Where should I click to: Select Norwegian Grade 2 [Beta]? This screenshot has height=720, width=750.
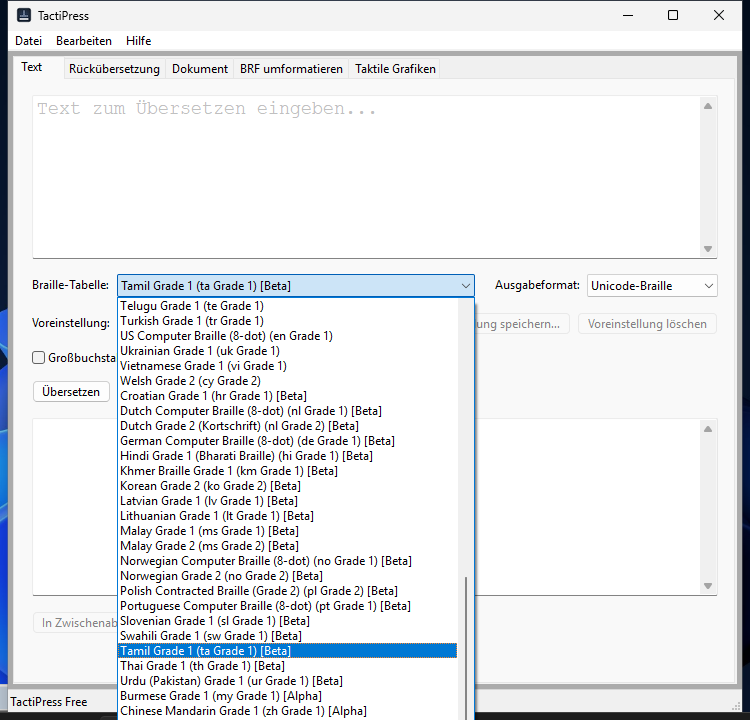pyautogui.click(x=287, y=576)
